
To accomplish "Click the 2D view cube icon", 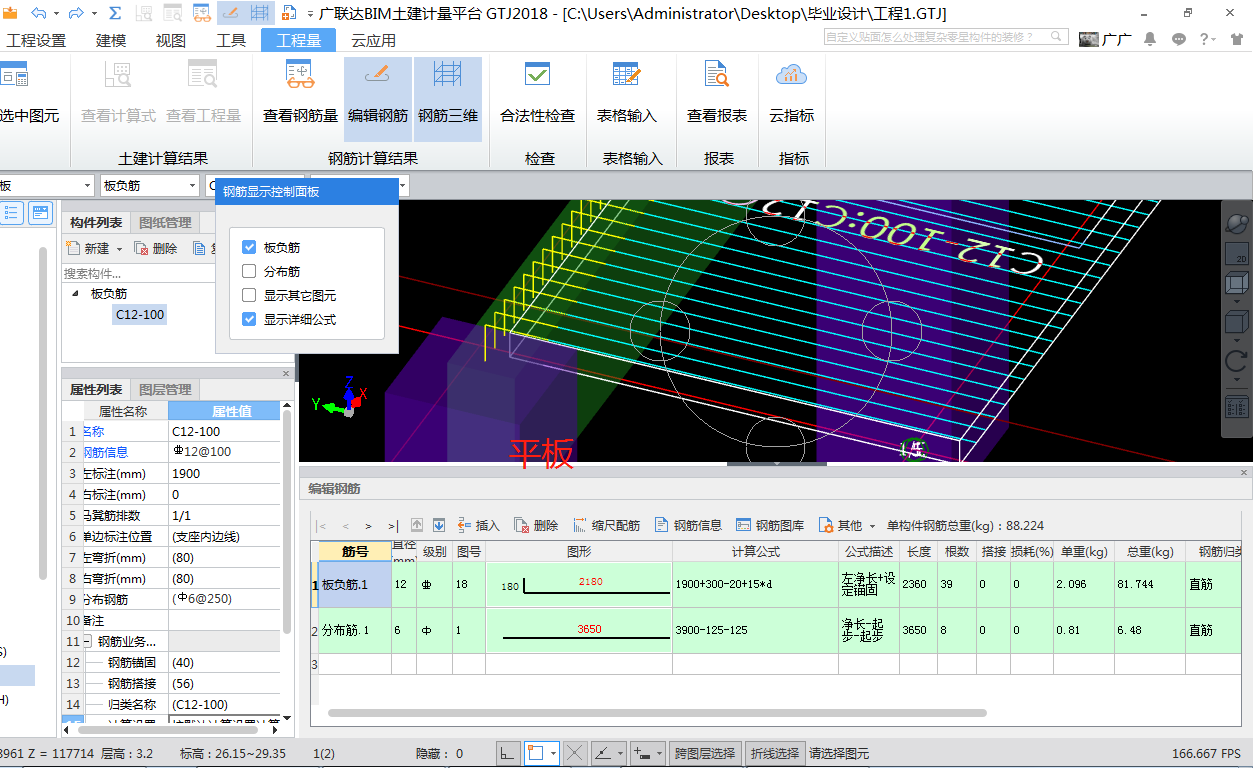I will [x=1237, y=255].
